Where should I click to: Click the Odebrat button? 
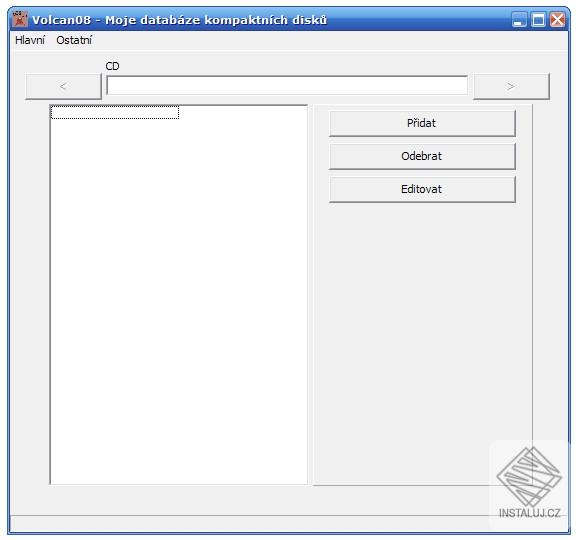tap(422, 156)
